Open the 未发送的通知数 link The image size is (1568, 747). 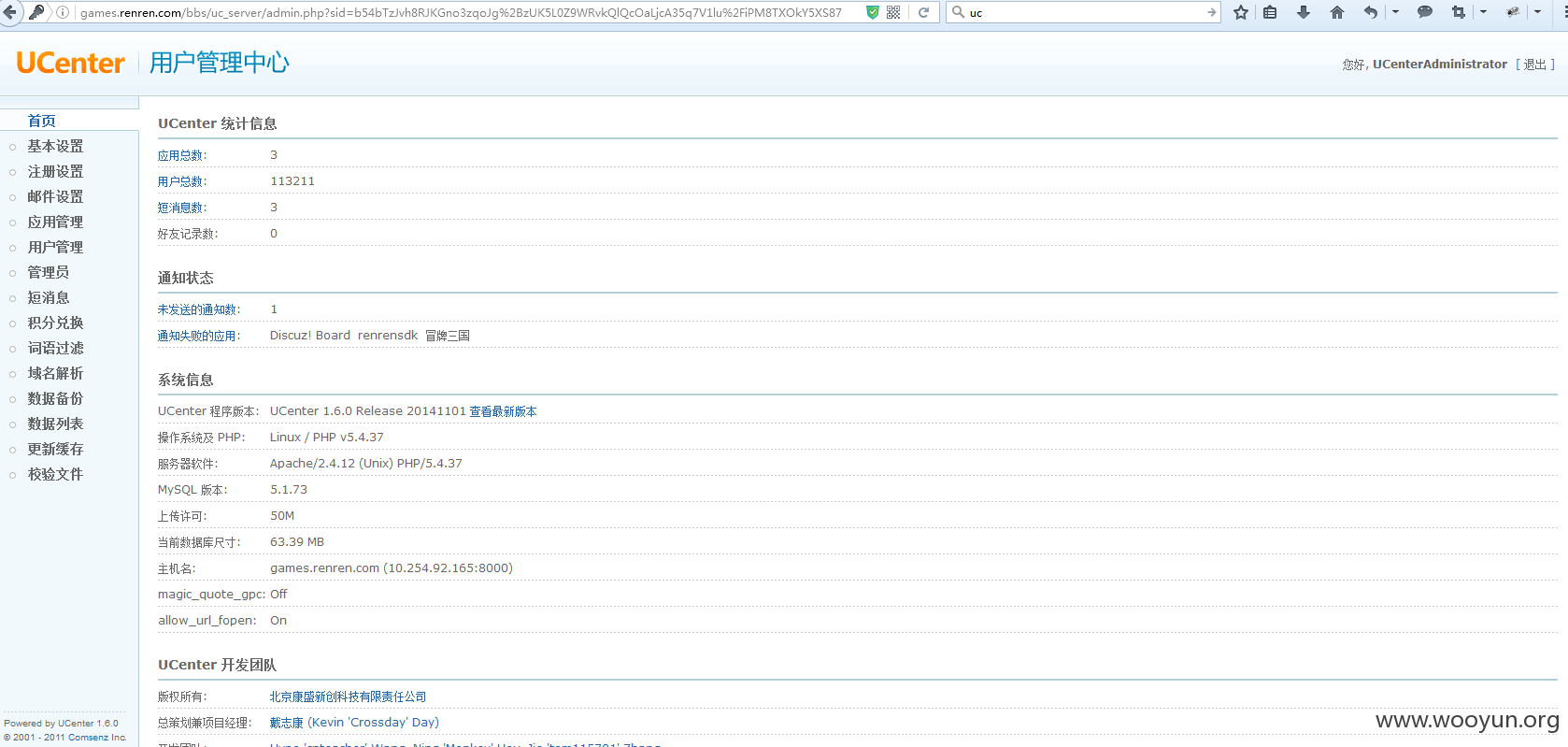[197, 309]
